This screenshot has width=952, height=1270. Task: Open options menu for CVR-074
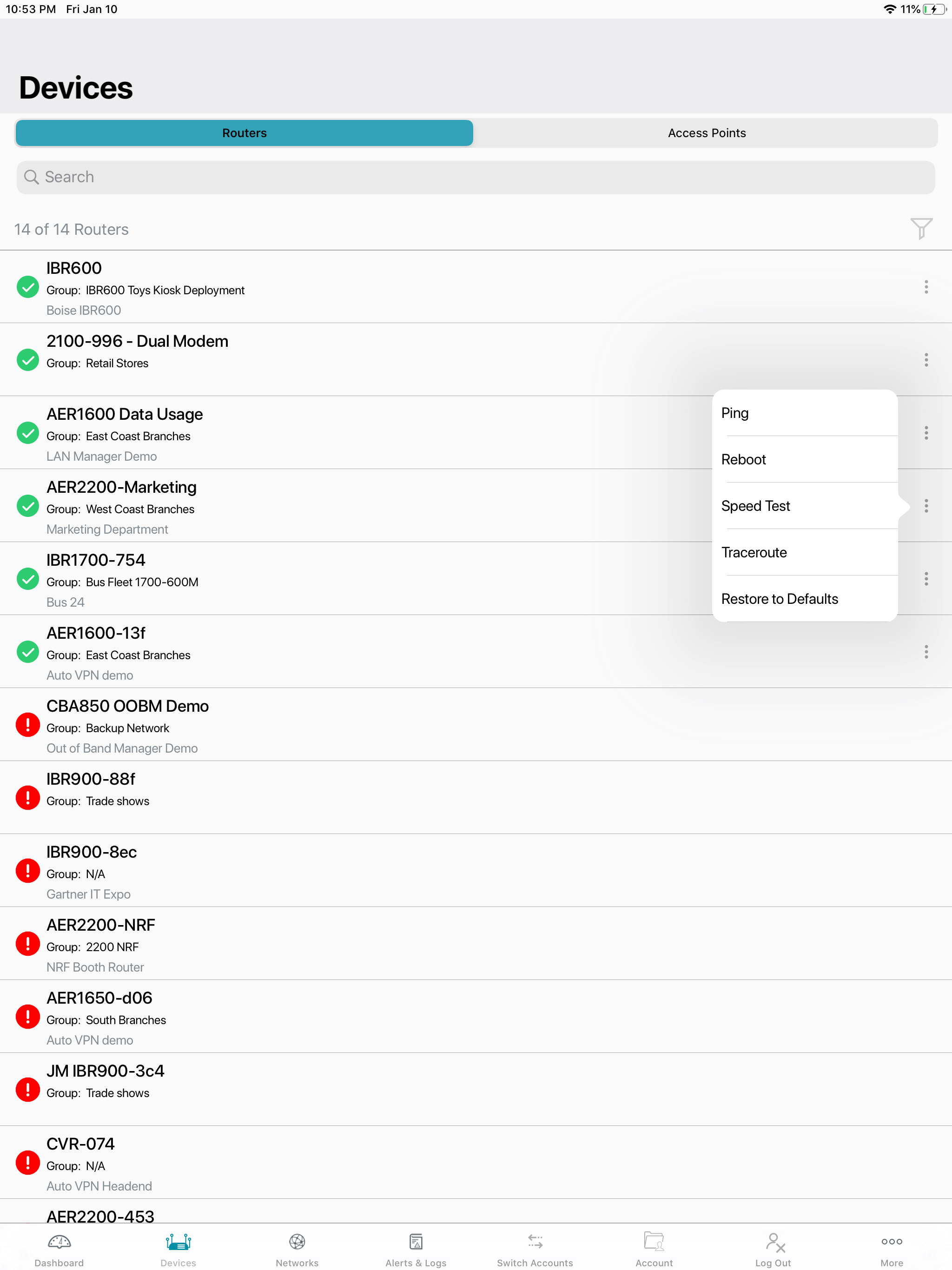926,1164
